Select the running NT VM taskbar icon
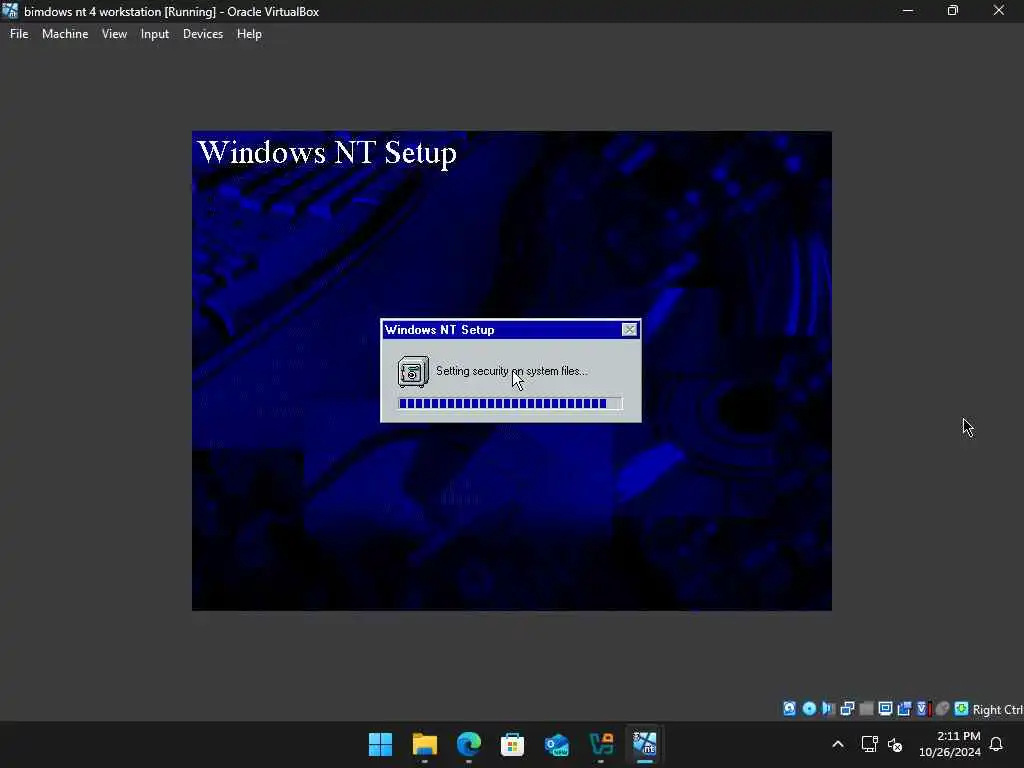This screenshot has height=768, width=1024. (x=645, y=744)
